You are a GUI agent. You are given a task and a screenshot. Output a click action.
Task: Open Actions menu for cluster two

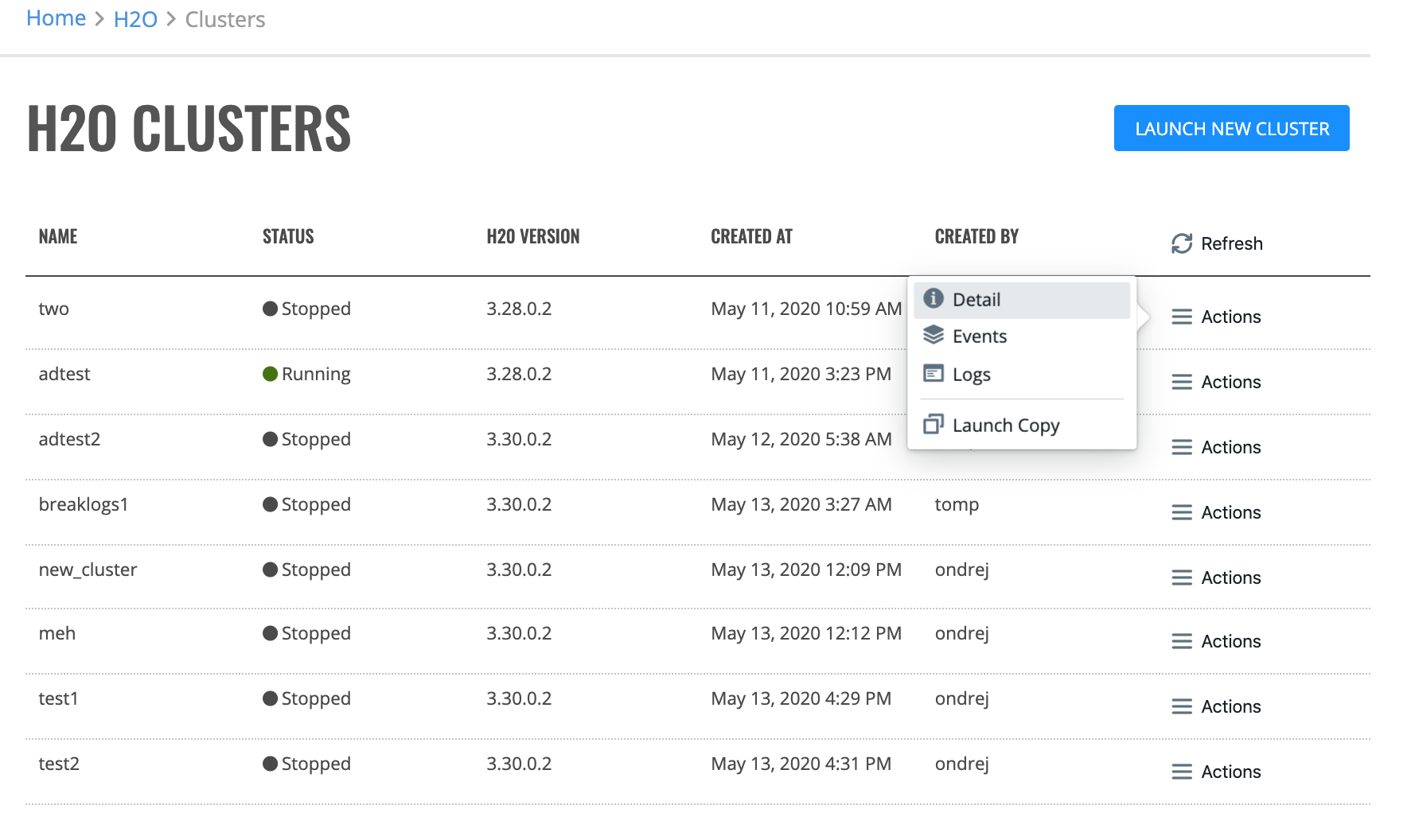1216,317
